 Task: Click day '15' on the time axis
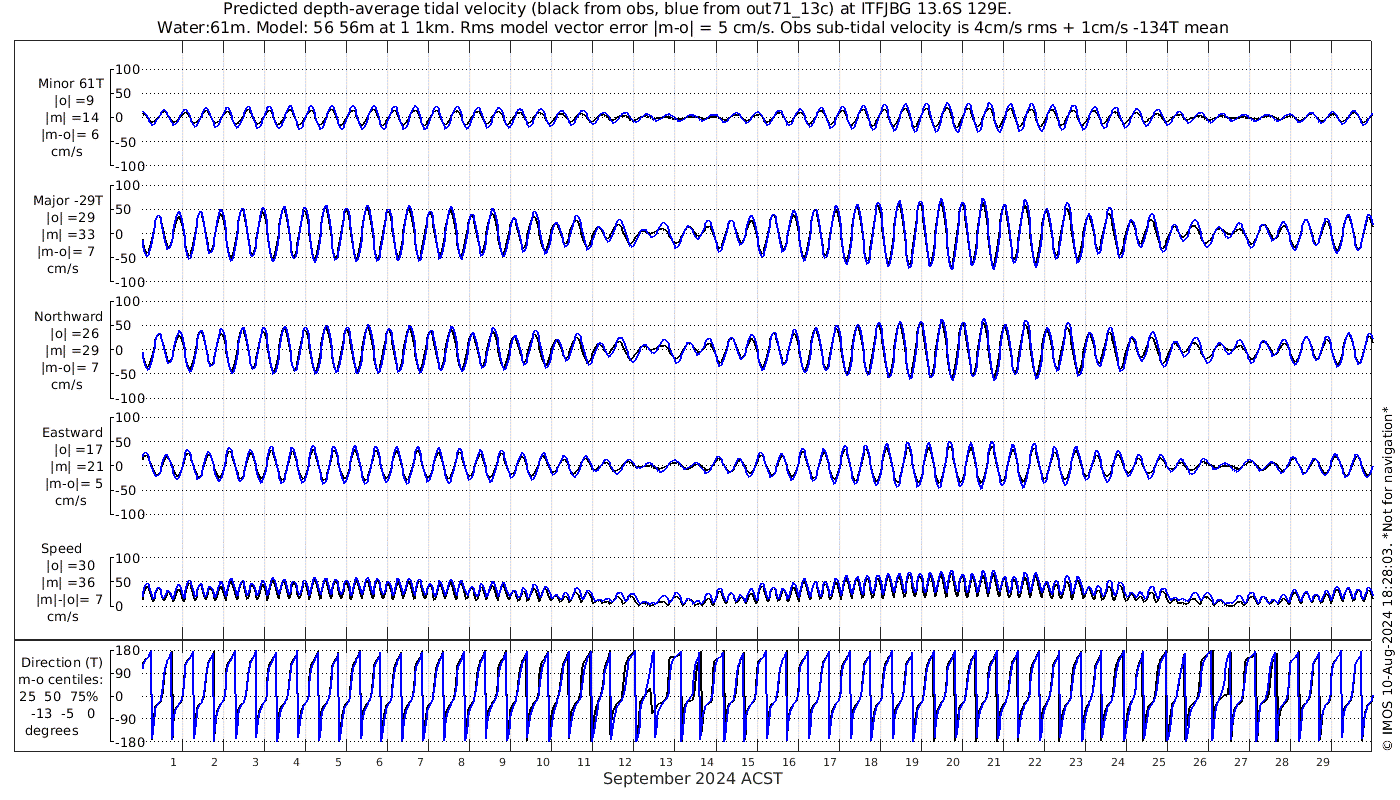(748, 762)
